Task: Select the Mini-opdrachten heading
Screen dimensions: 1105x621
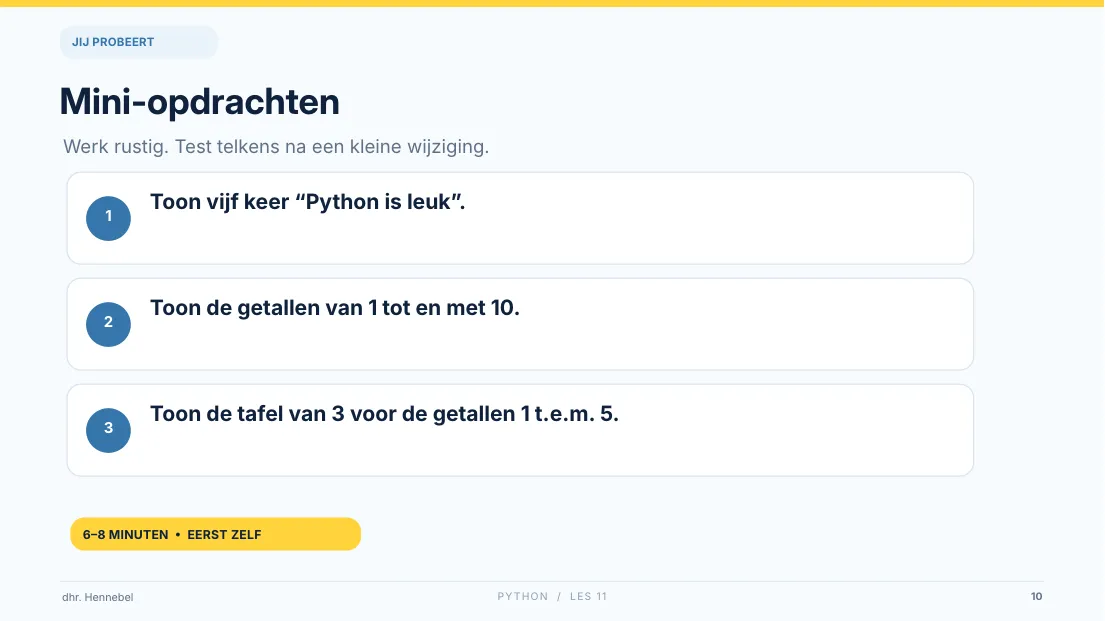Action: coord(199,102)
